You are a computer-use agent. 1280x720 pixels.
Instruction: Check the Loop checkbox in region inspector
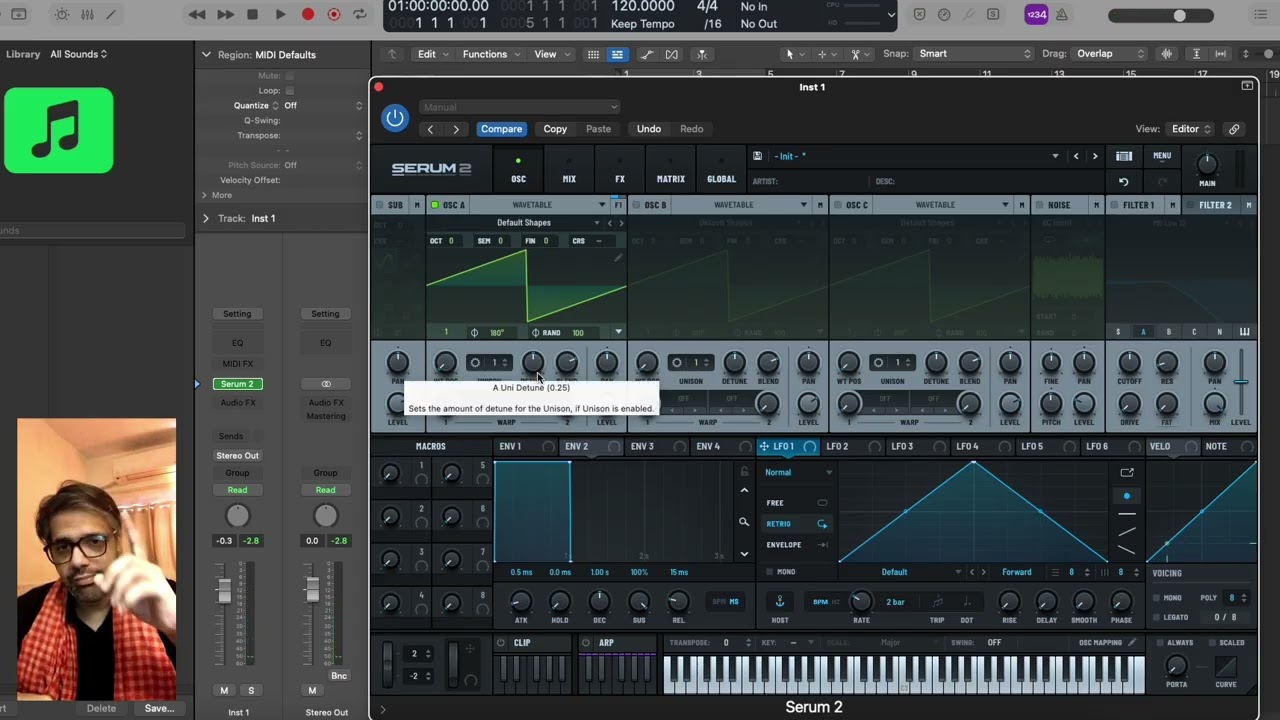[x=290, y=91]
